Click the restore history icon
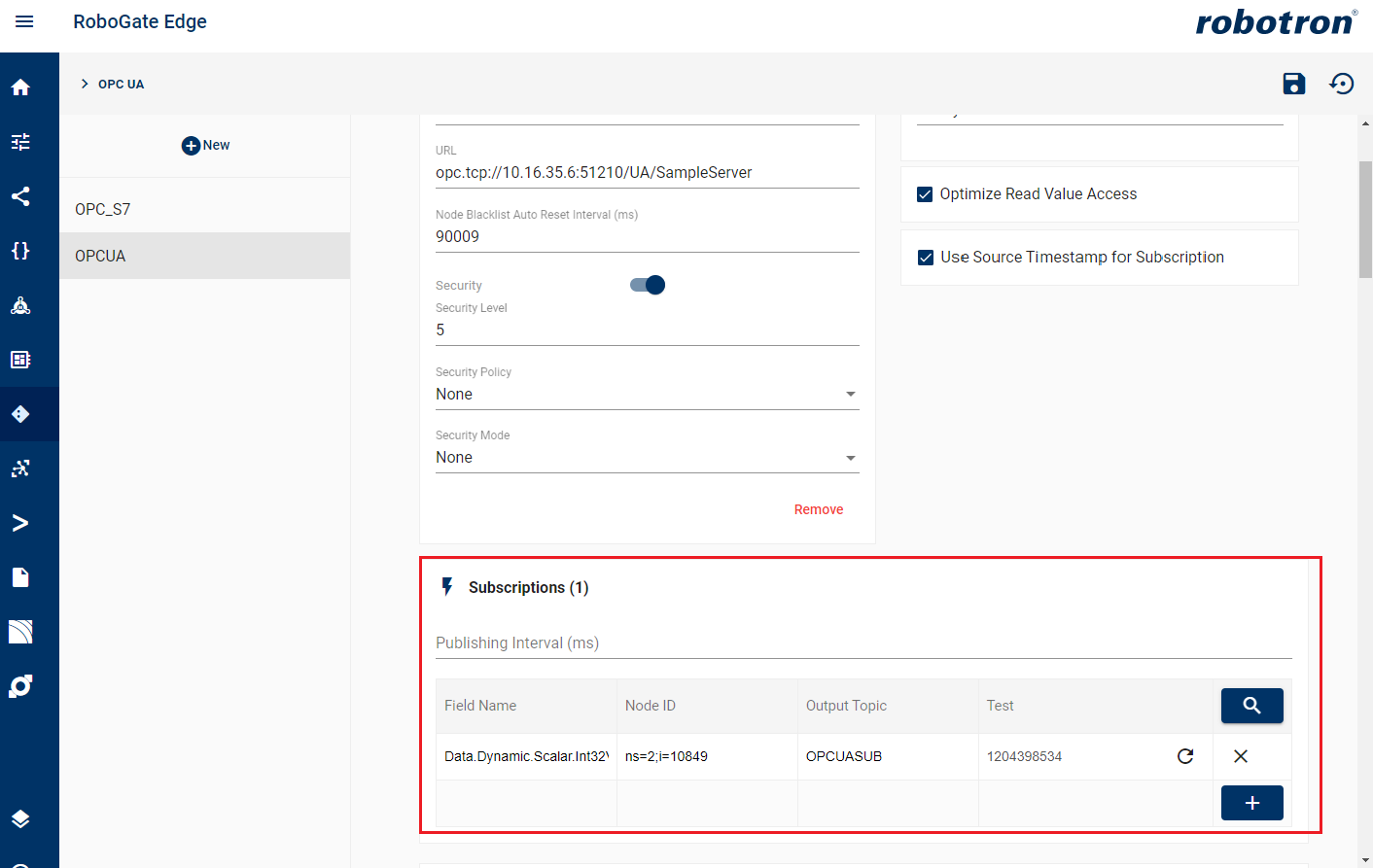The height and width of the screenshot is (868, 1373). pyautogui.click(x=1342, y=84)
